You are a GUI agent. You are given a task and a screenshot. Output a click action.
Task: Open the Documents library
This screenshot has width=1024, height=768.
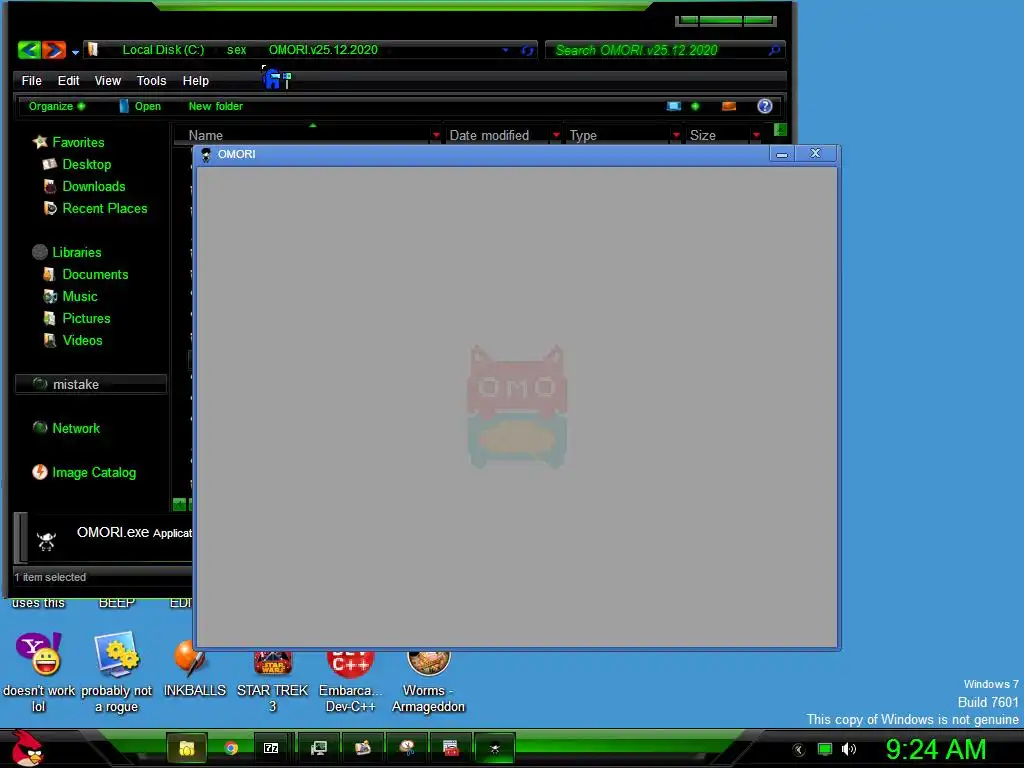[86, 274]
